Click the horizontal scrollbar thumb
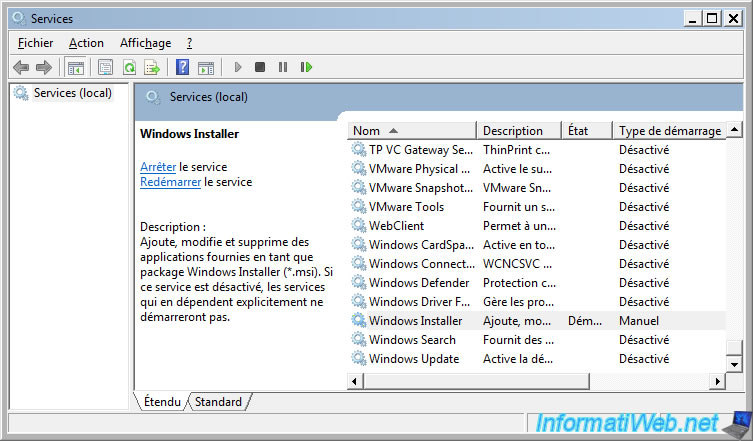 click(476, 381)
